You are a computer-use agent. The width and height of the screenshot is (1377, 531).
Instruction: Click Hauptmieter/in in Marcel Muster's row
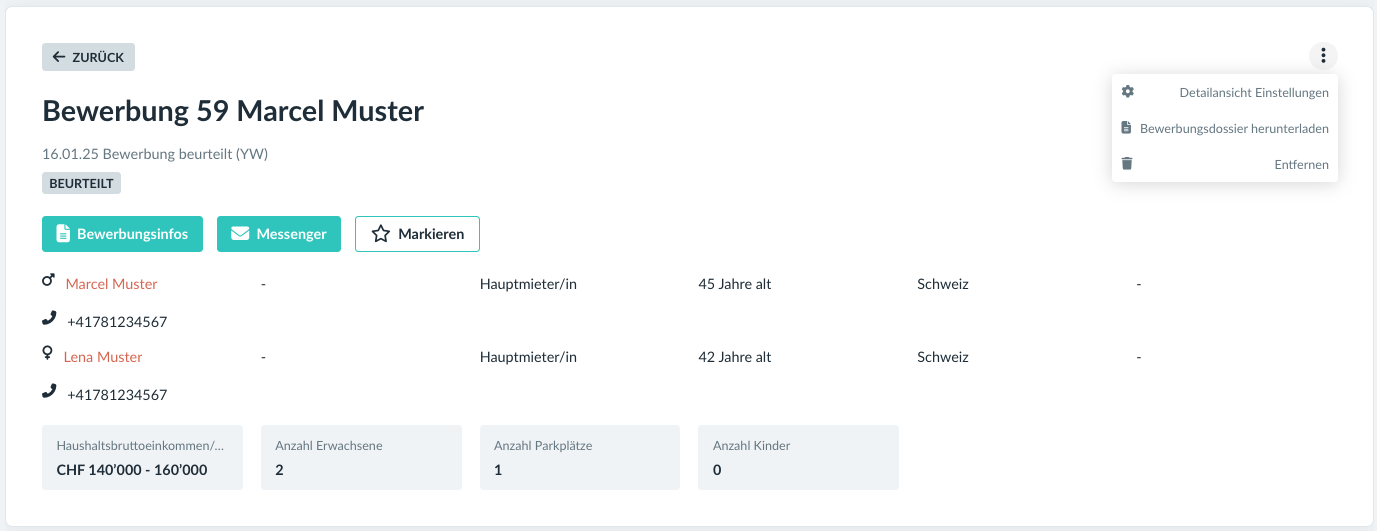pos(528,284)
